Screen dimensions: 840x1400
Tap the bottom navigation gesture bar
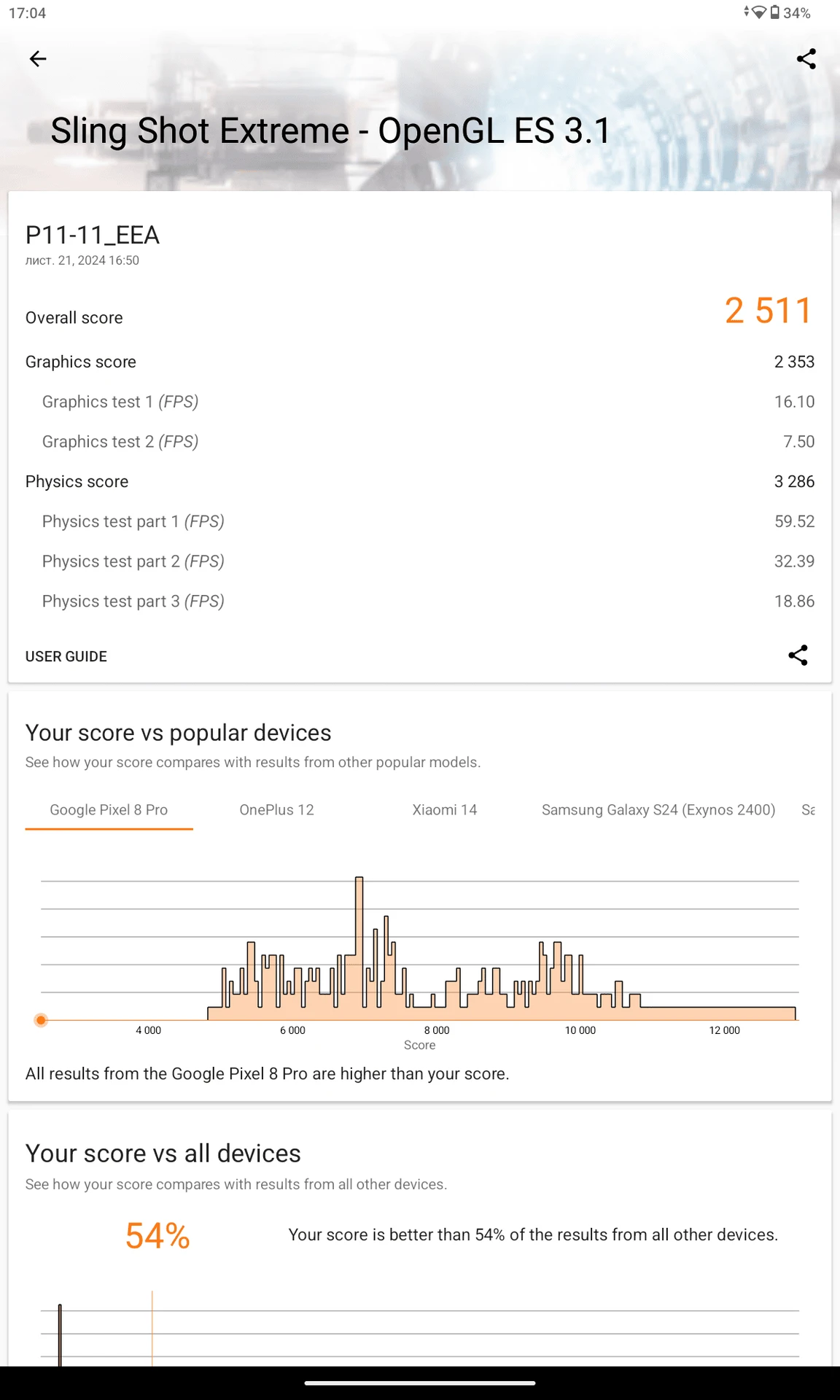(420, 1382)
